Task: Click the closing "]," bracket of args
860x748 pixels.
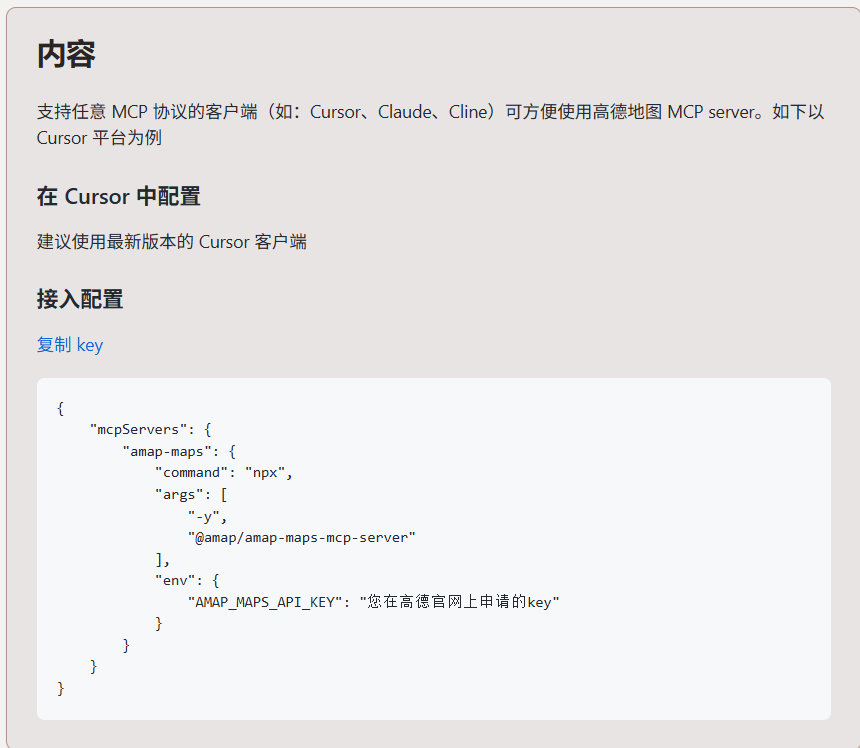Action: (162, 559)
